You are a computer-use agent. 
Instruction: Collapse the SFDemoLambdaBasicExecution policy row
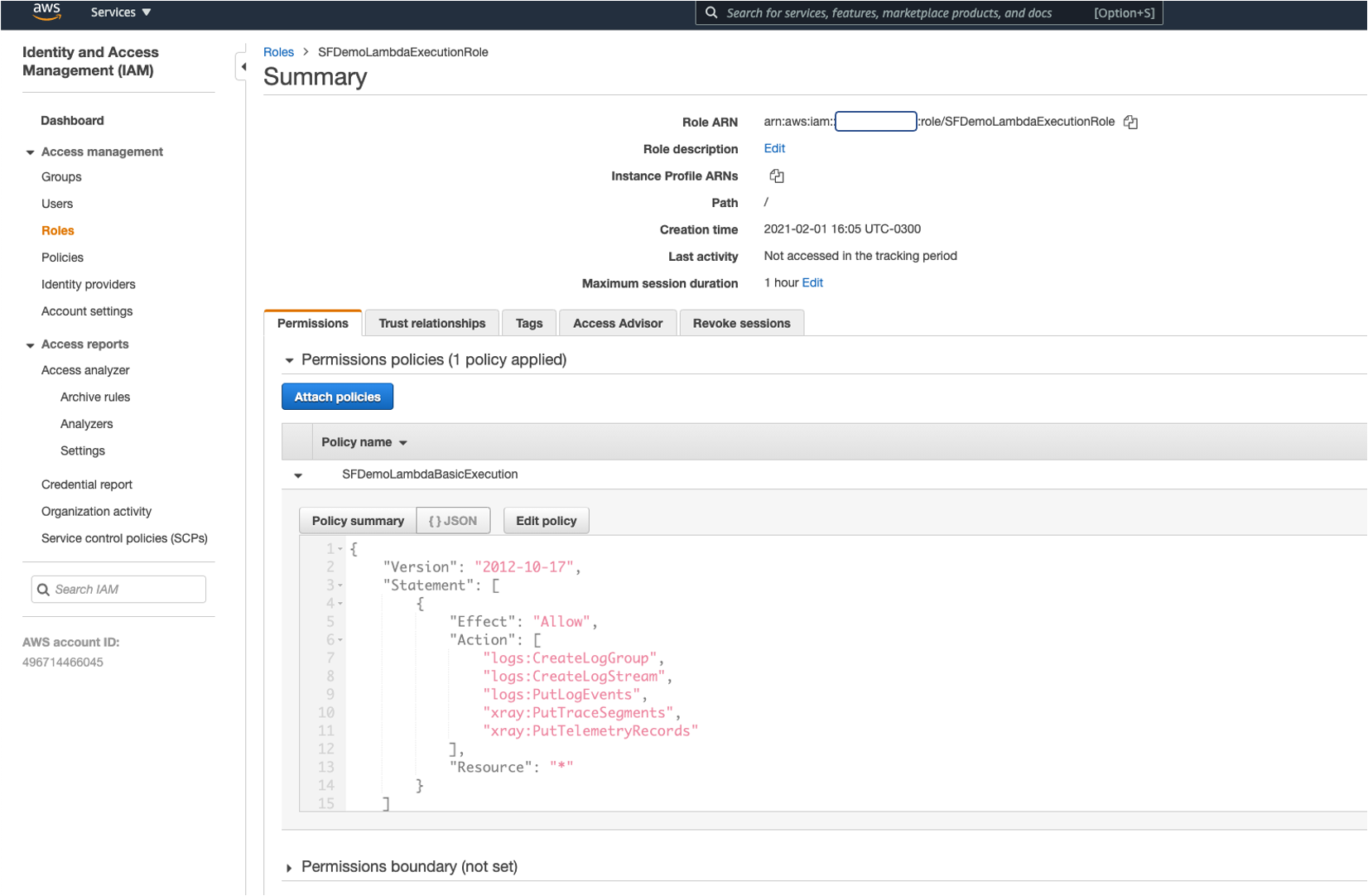298,475
